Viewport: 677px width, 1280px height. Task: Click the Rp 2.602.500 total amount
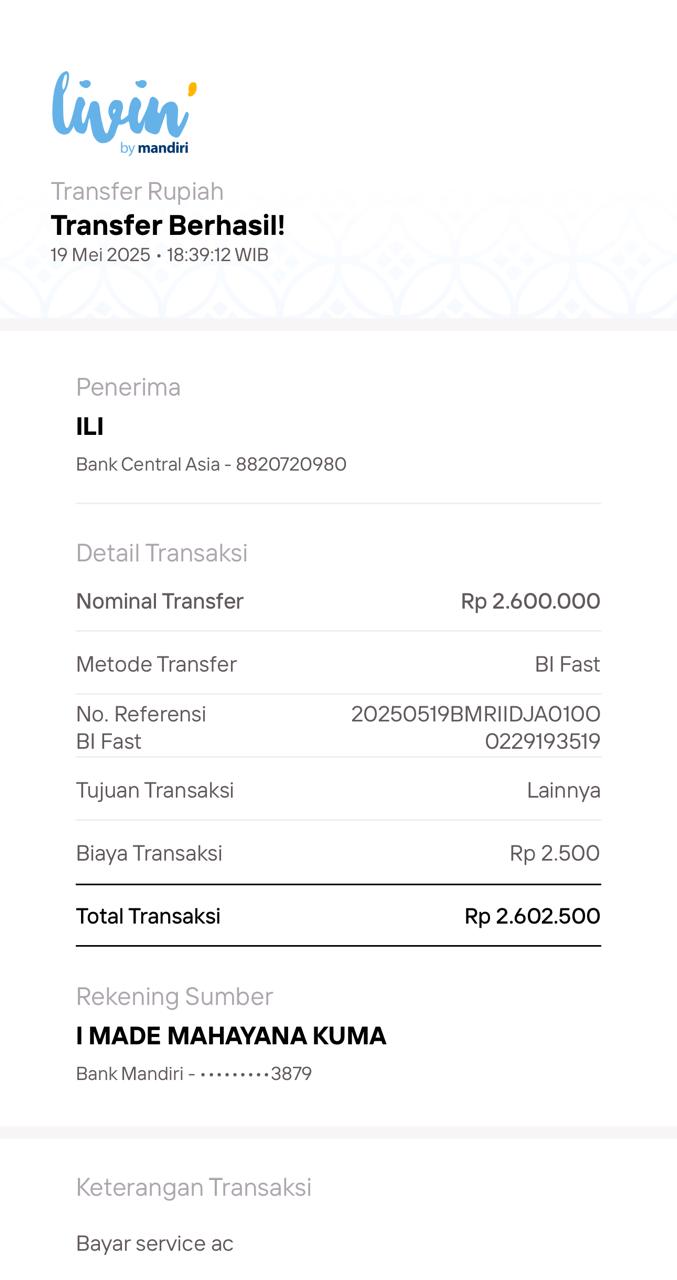[532, 916]
